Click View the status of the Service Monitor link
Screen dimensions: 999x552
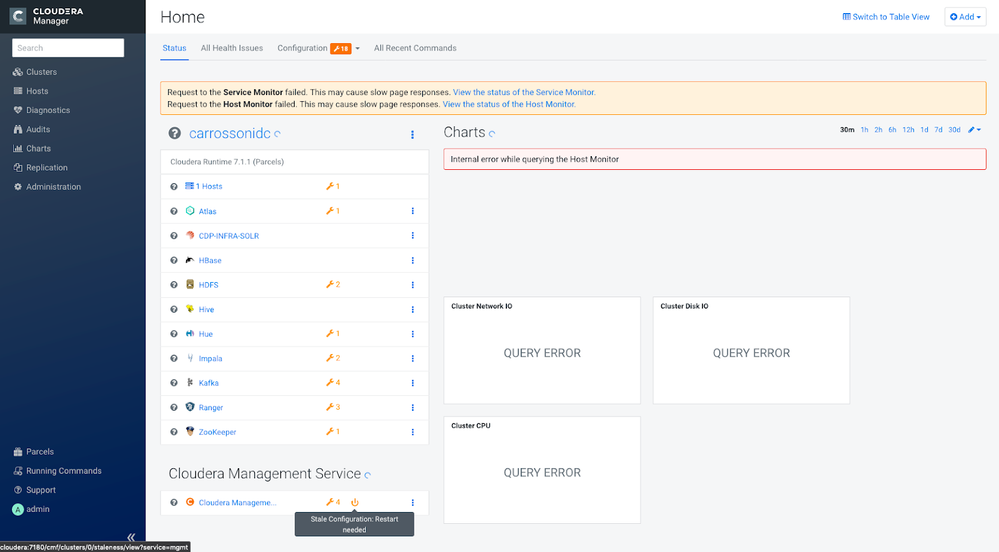(x=524, y=92)
